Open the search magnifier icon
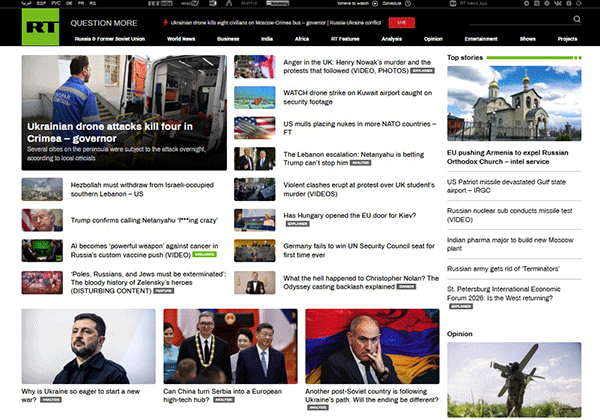The image size is (600, 420). (577, 19)
